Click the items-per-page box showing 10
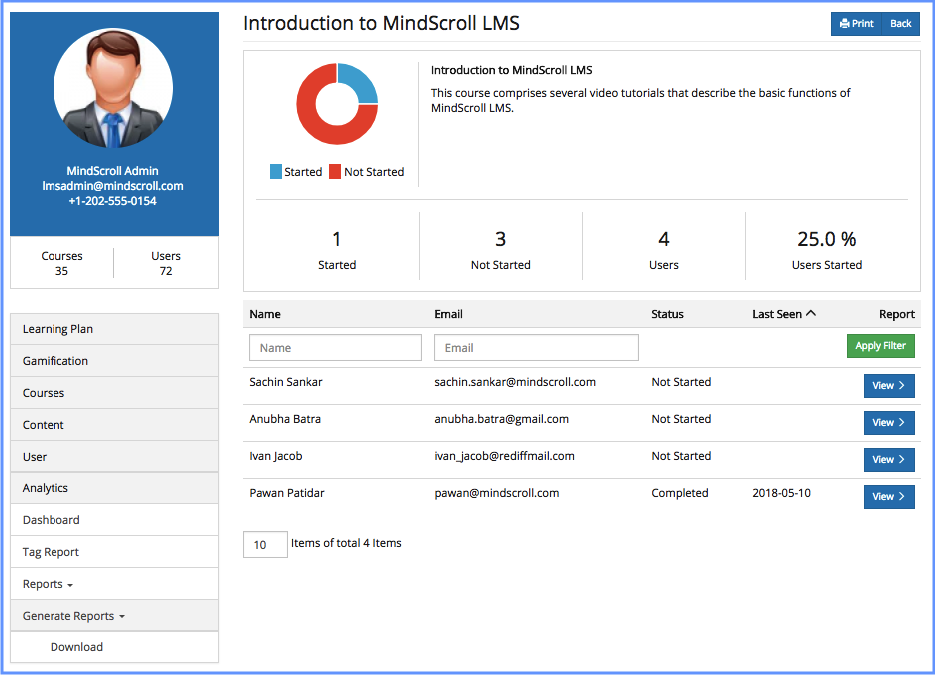This screenshot has width=935, height=676. click(265, 544)
